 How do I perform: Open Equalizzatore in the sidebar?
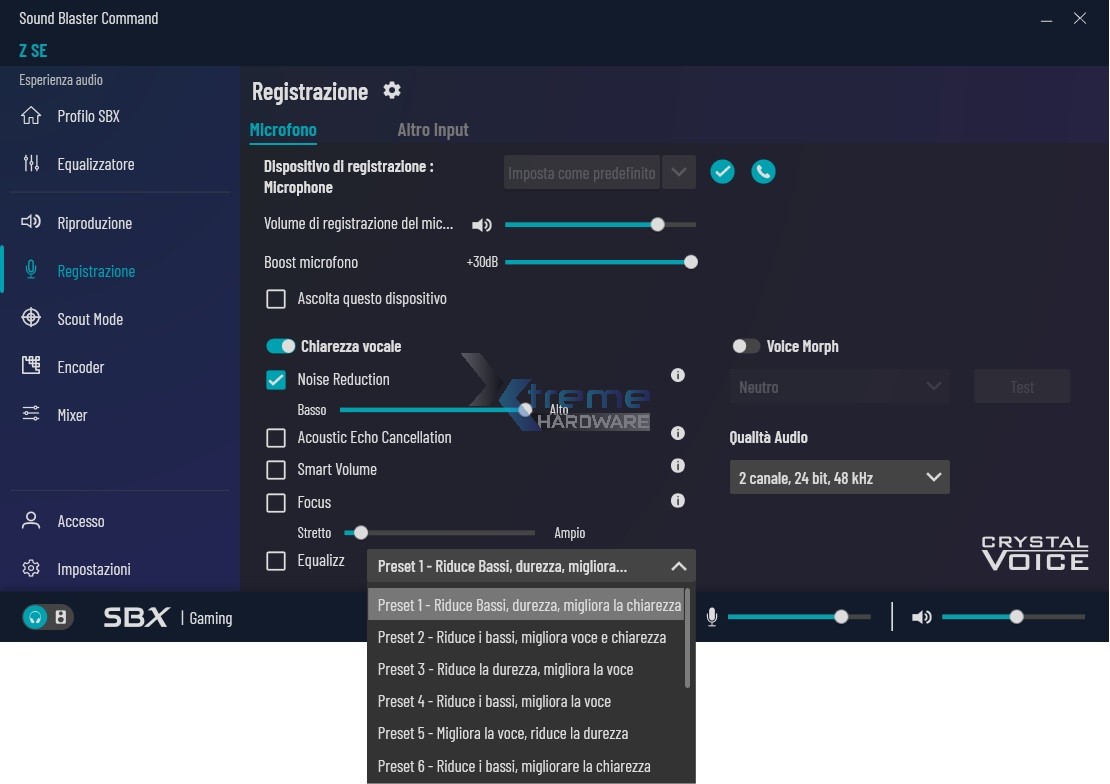point(95,164)
